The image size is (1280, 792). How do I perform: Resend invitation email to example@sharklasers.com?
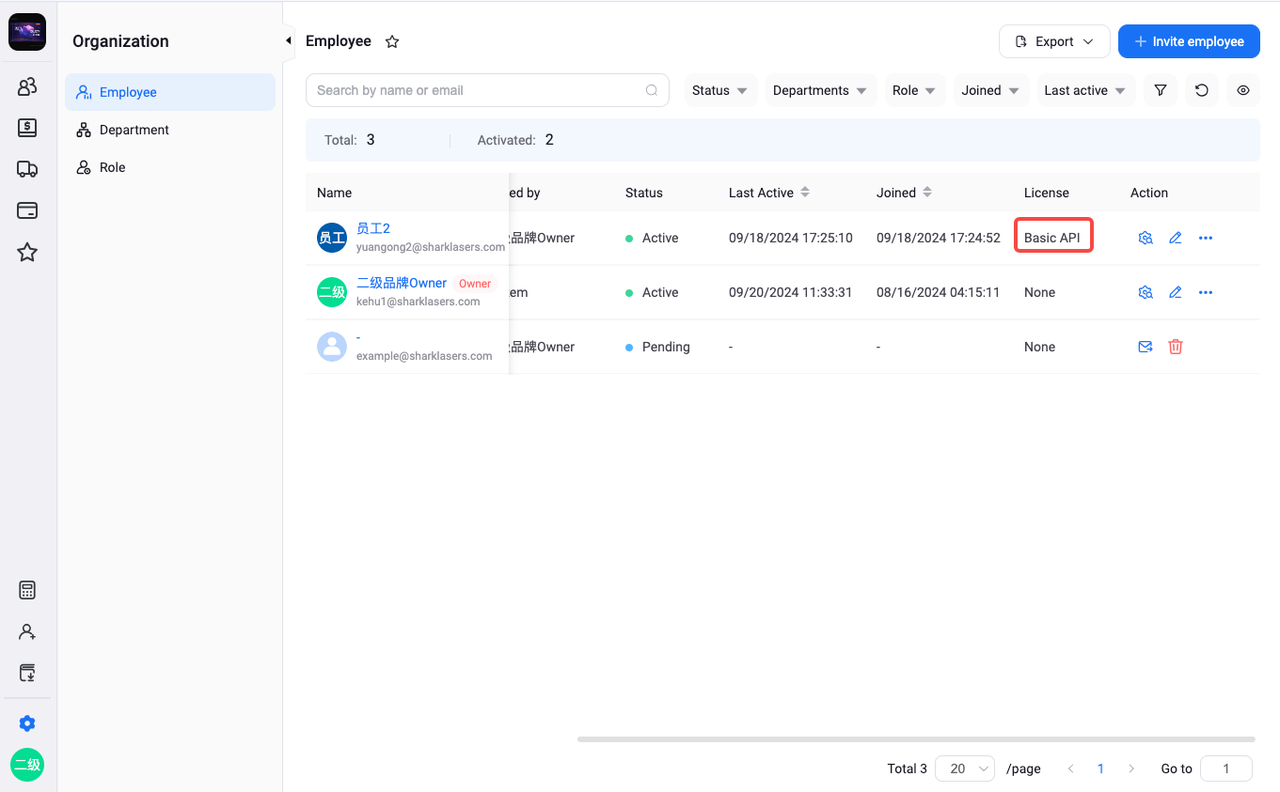(x=1146, y=347)
